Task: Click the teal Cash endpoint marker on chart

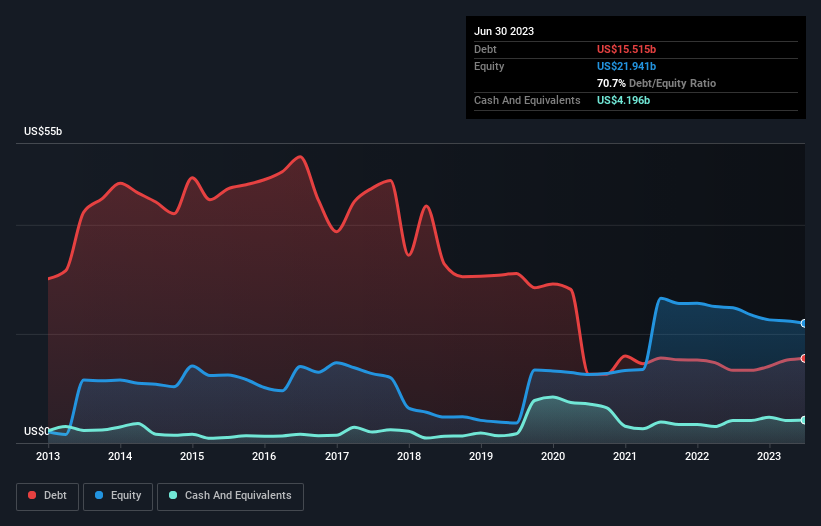Action: click(804, 420)
